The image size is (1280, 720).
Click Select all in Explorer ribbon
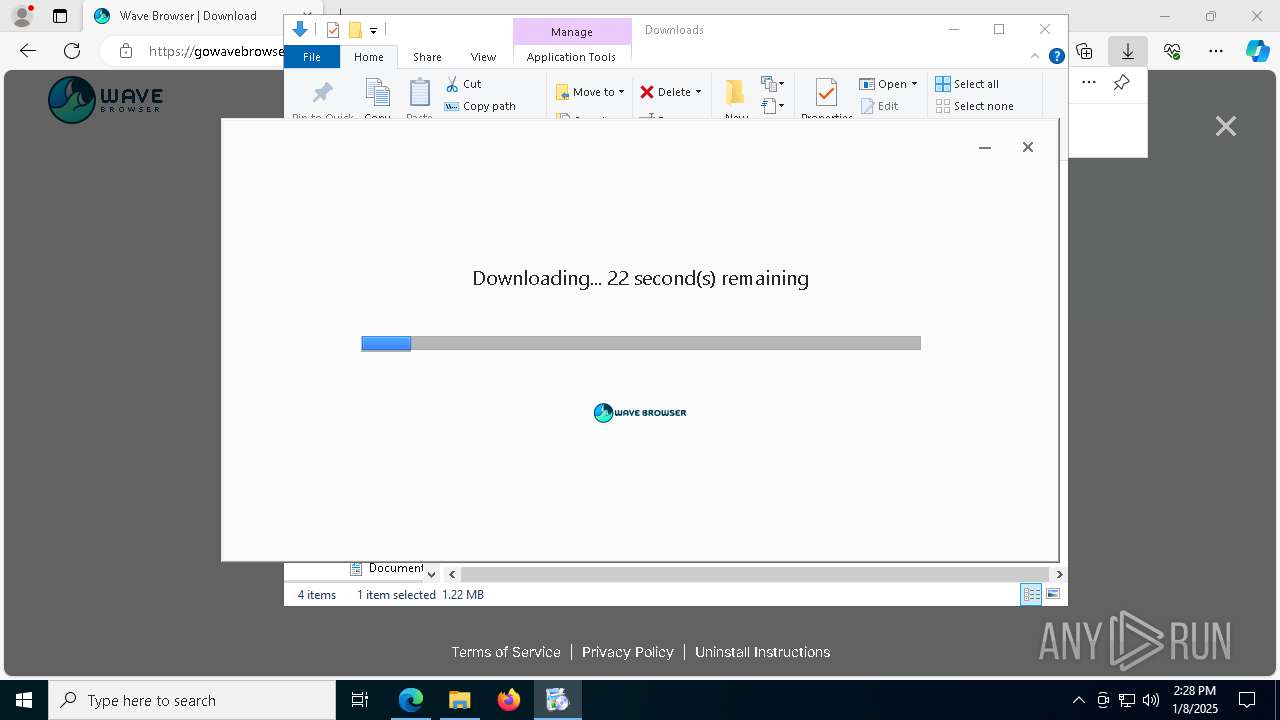(967, 84)
